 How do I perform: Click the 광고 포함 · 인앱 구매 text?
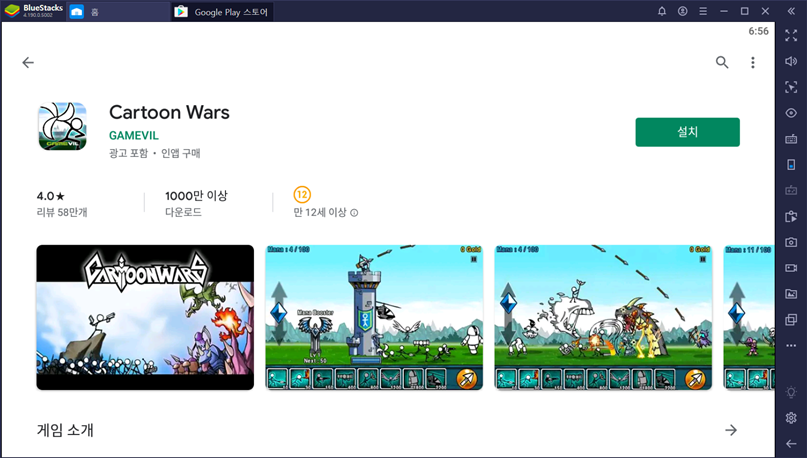(154, 153)
